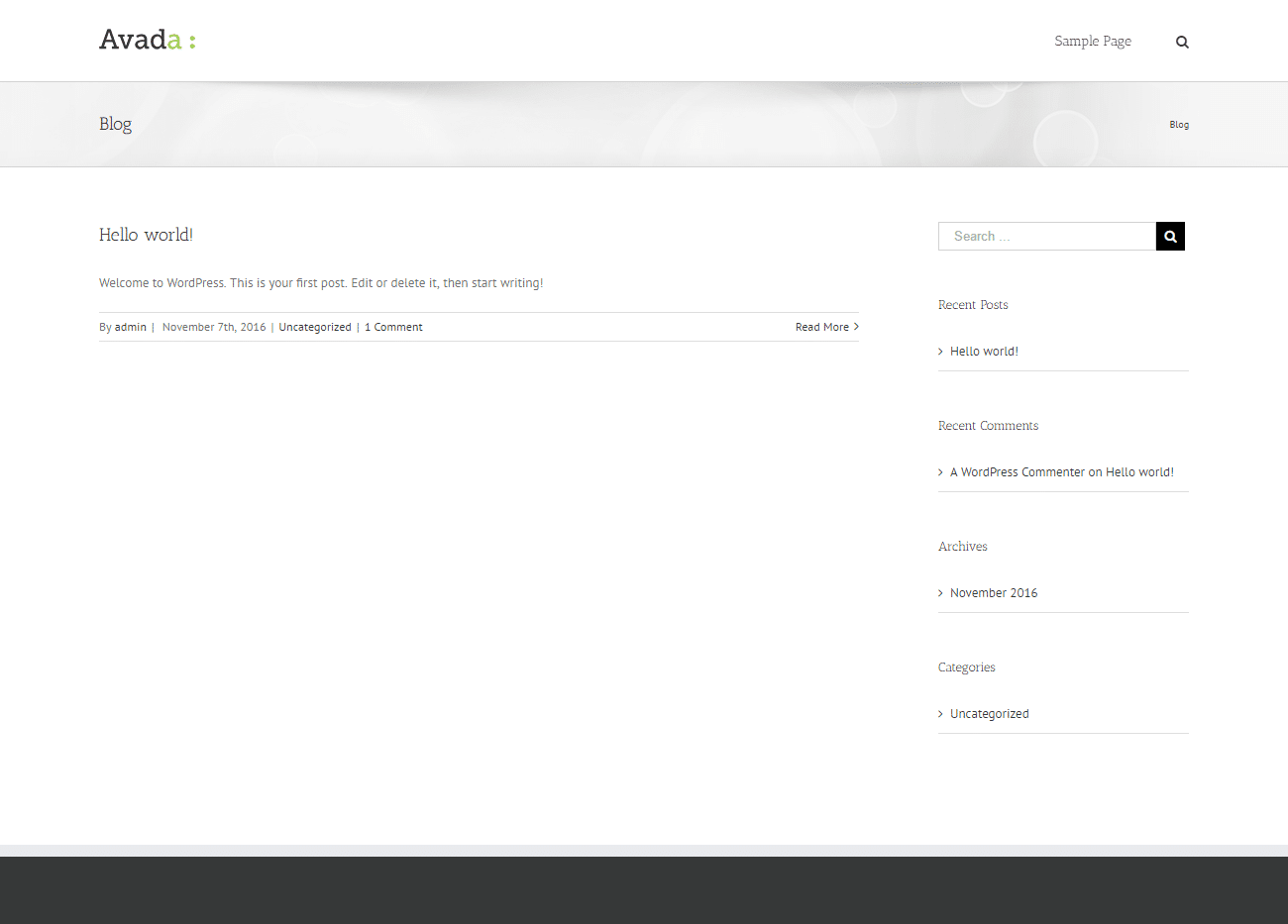Visit A WordPress Commenter link

click(1018, 472)
